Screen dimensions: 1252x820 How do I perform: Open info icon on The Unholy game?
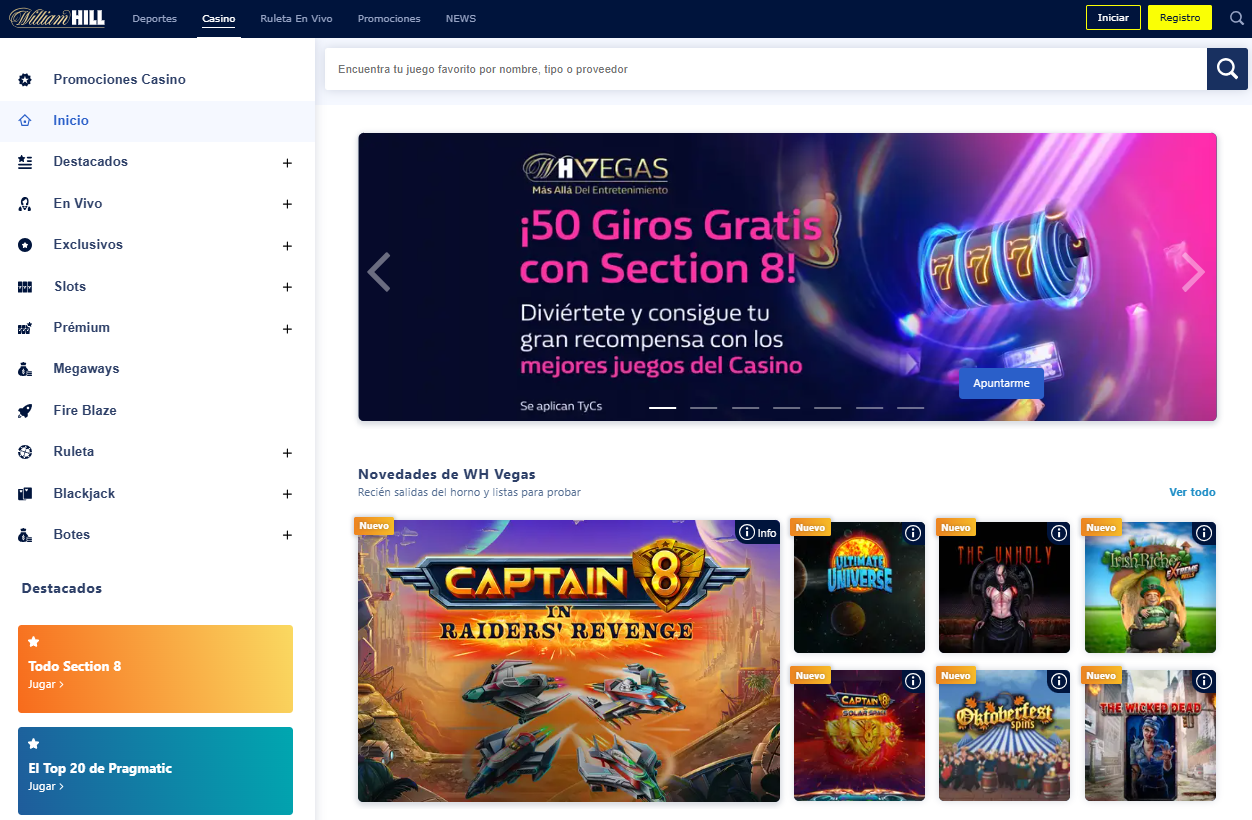point(1058,533)
